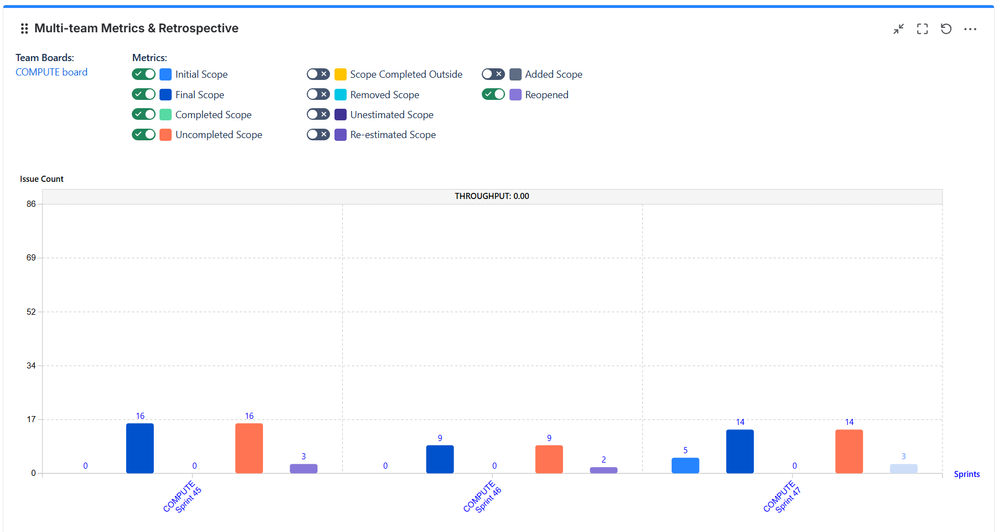Click the Metrics heading
The image size is (999, 532).
pyautogui.click(x=150, y=57)
